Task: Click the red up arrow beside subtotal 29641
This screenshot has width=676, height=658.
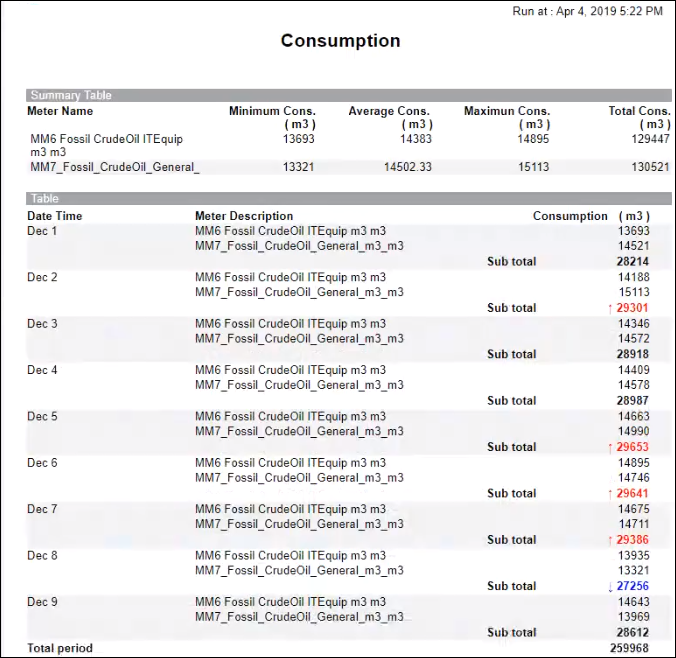Action: pos(610,493)
